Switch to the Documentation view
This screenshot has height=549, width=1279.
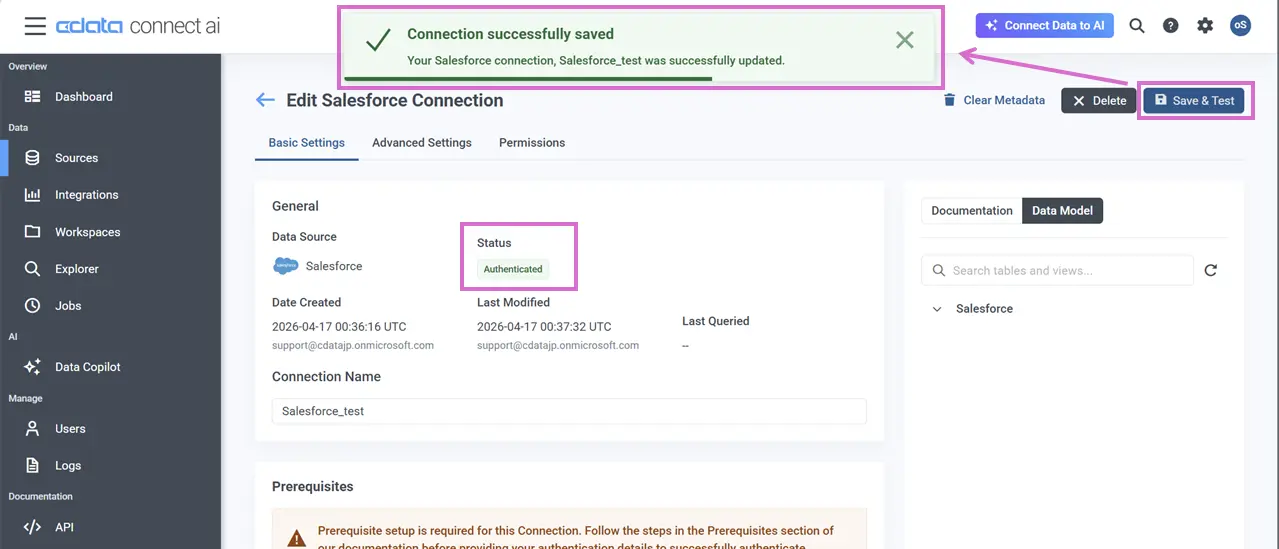tap(971, 211)
